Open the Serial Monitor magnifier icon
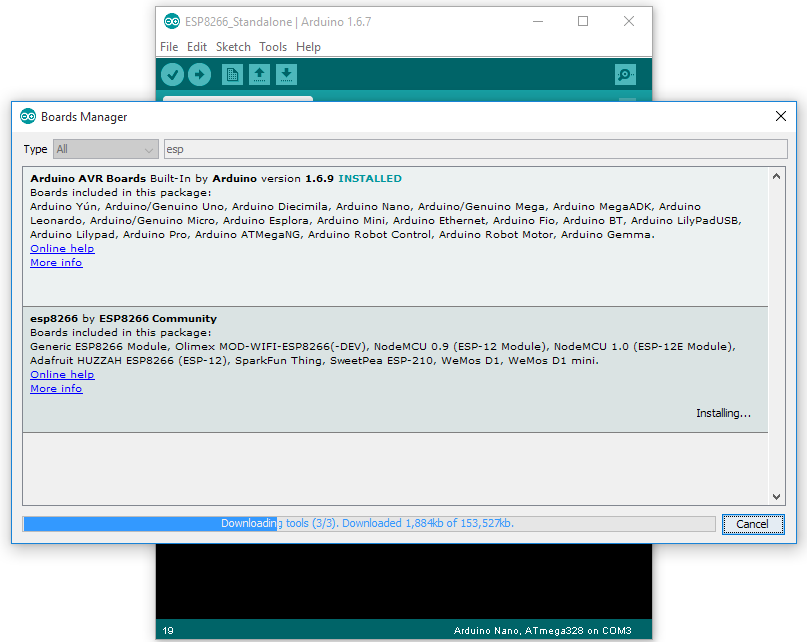The height and width of the screenshot is (642, 807). (x=625, y=75)
